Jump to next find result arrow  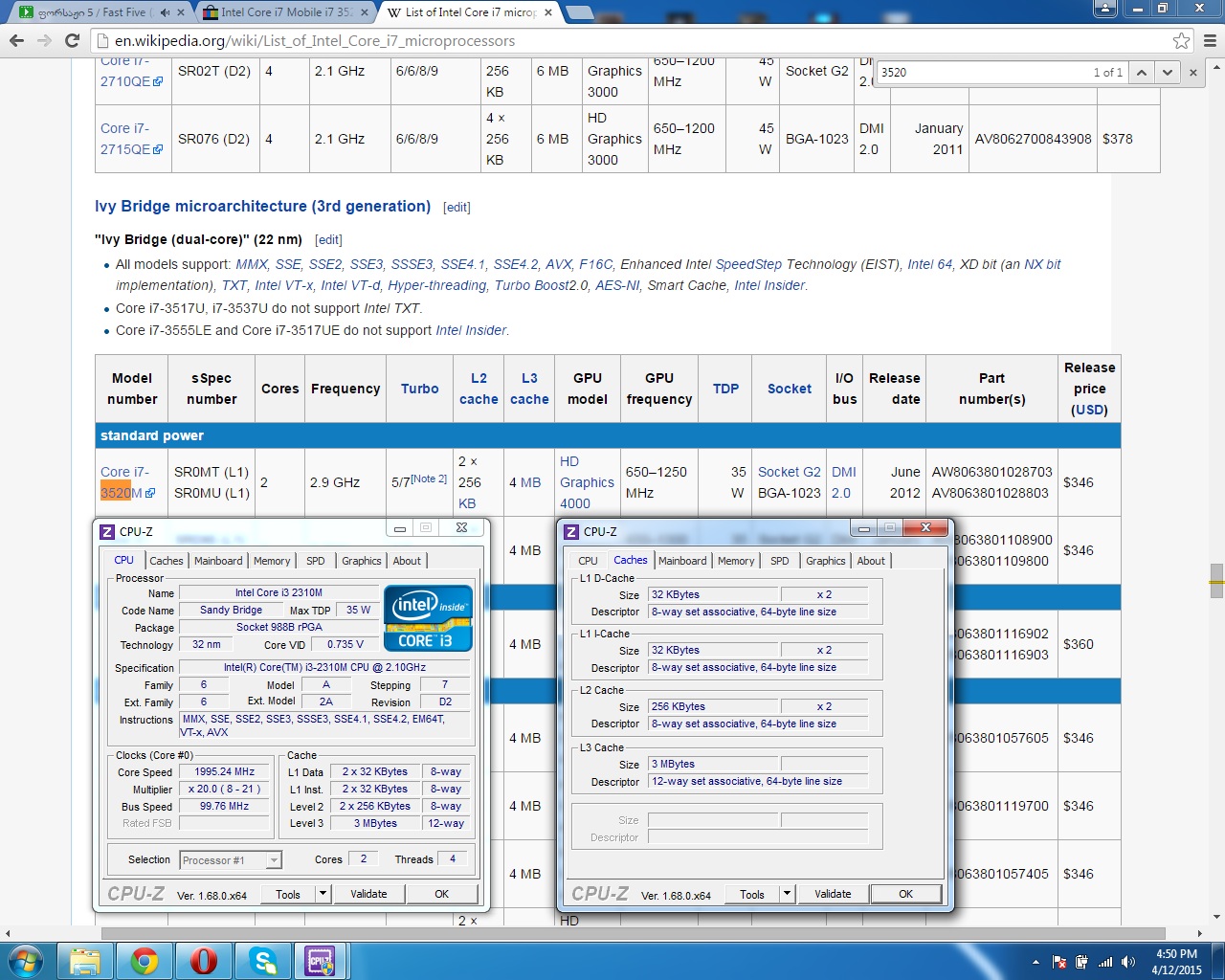[x=1167, y=72]
